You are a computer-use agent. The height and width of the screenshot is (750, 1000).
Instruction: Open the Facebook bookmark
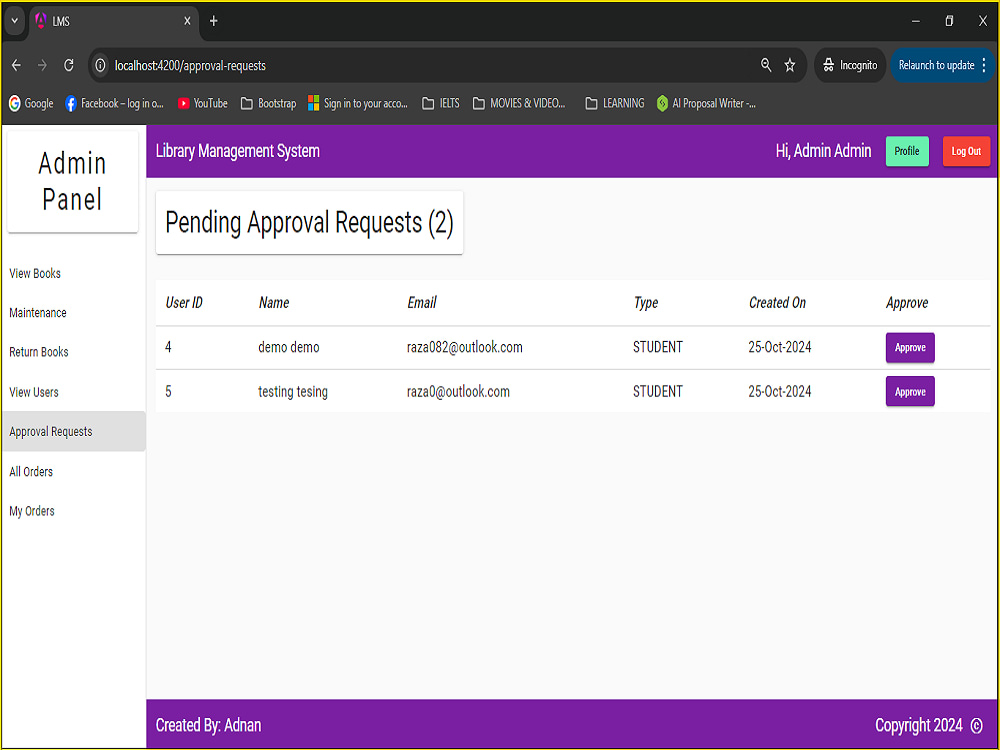point(114,103)
